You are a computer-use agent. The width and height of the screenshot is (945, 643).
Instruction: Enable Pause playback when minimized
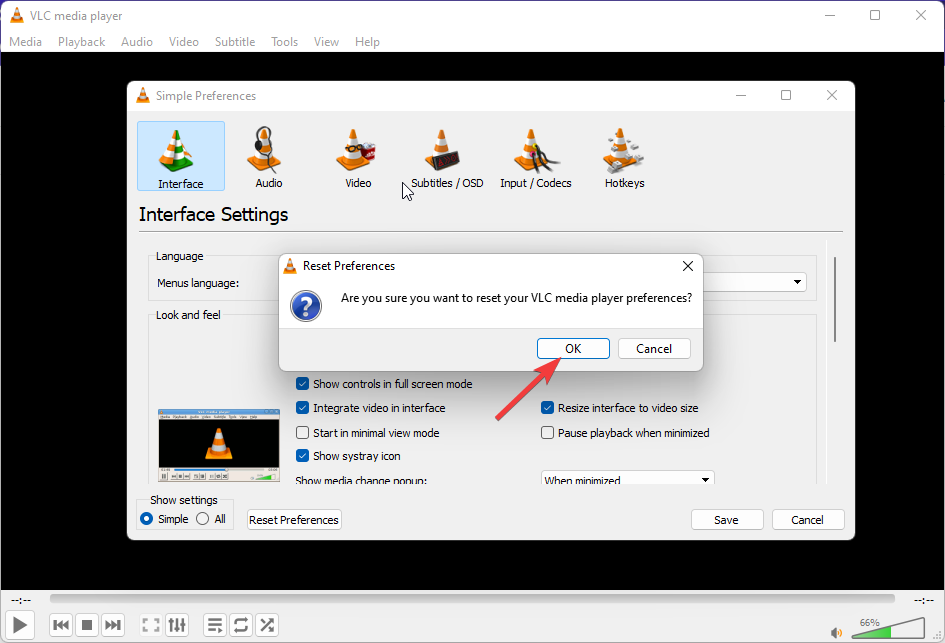(x=547, y=433)
